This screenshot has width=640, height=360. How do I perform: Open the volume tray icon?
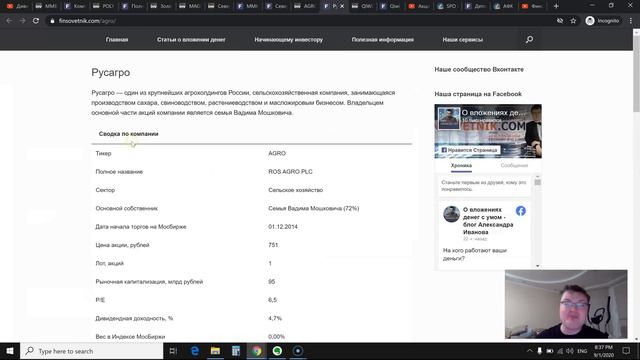click(570, 351)
